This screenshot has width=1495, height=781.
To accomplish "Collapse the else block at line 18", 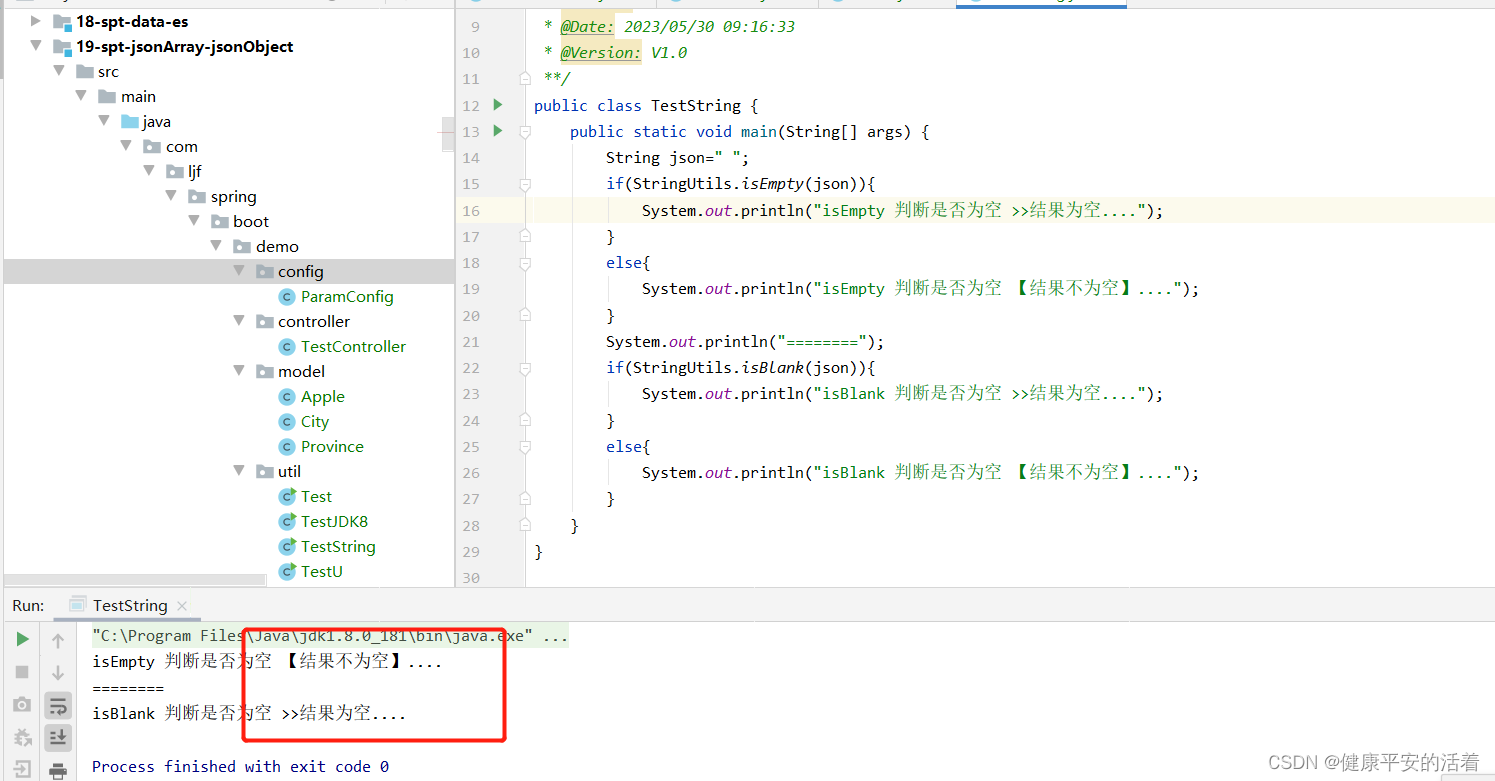I will tap(524, 262).
